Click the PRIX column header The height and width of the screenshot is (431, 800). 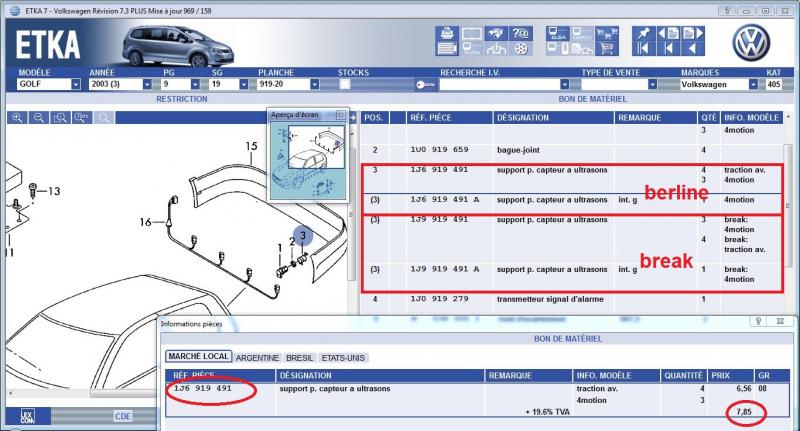(x=730, y=375)
